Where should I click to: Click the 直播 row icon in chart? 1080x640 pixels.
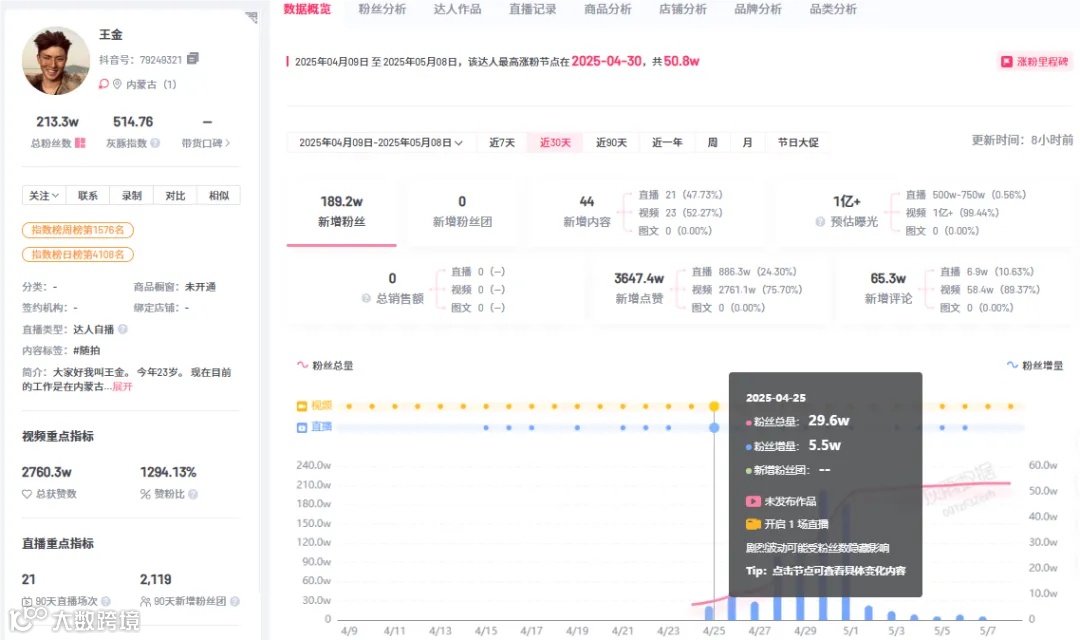click(x=302, y=428)
